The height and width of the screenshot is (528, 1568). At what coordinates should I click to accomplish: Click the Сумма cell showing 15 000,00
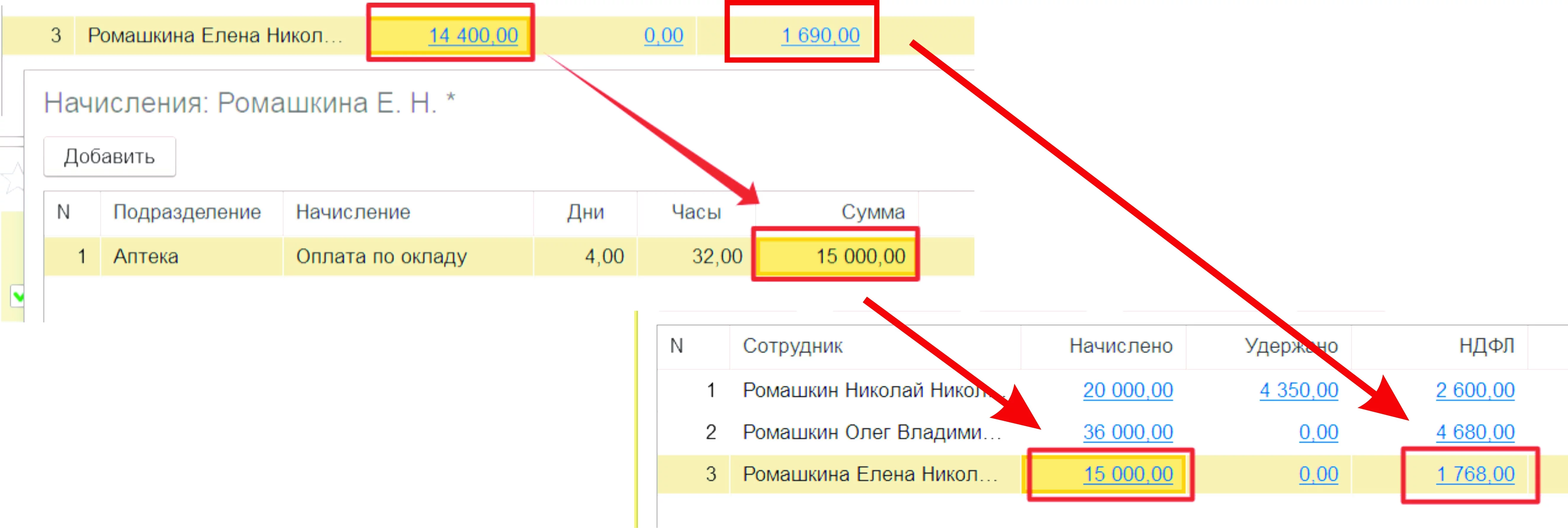859,256
